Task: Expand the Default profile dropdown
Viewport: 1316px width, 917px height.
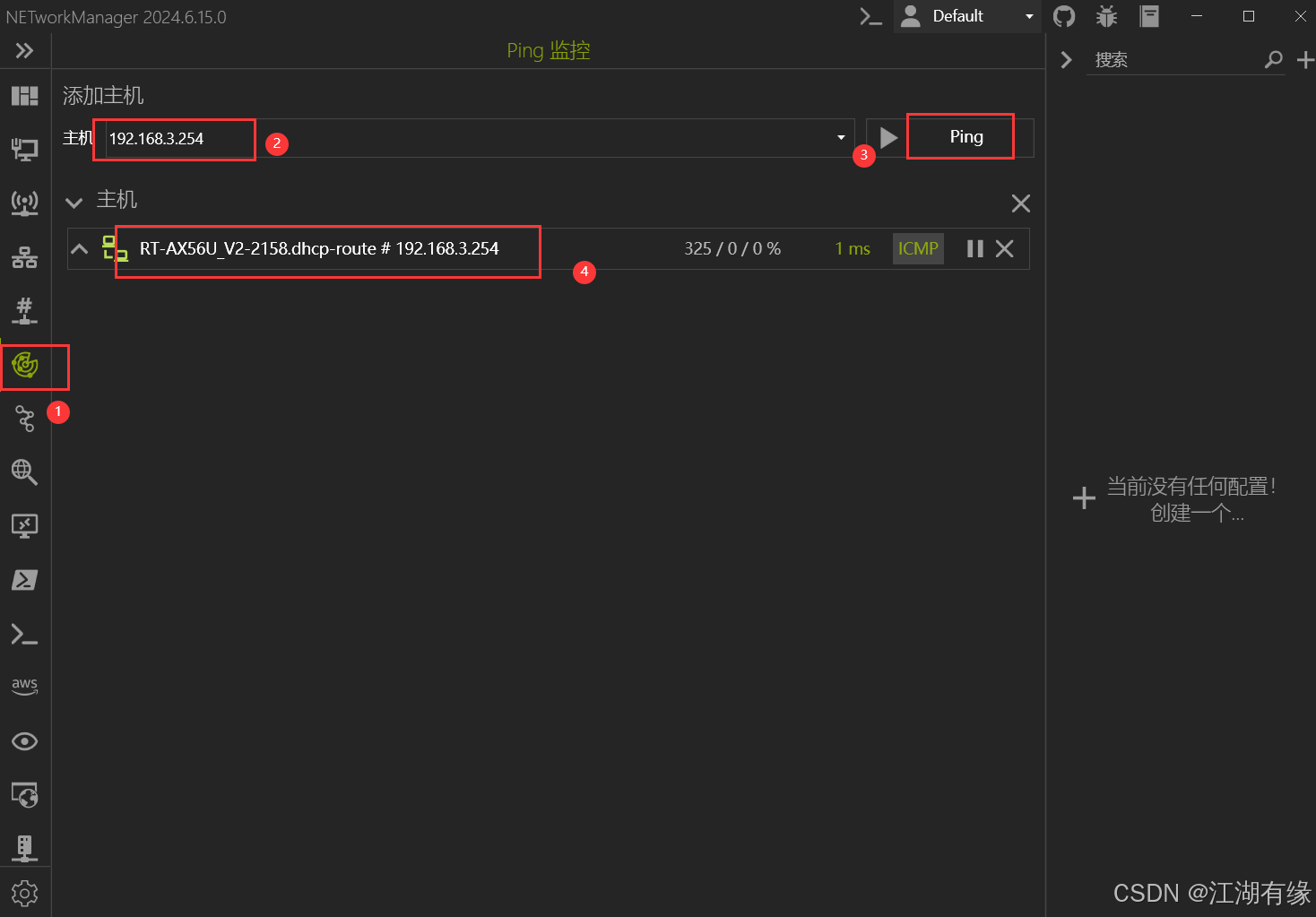Action: pos(1027,16)
